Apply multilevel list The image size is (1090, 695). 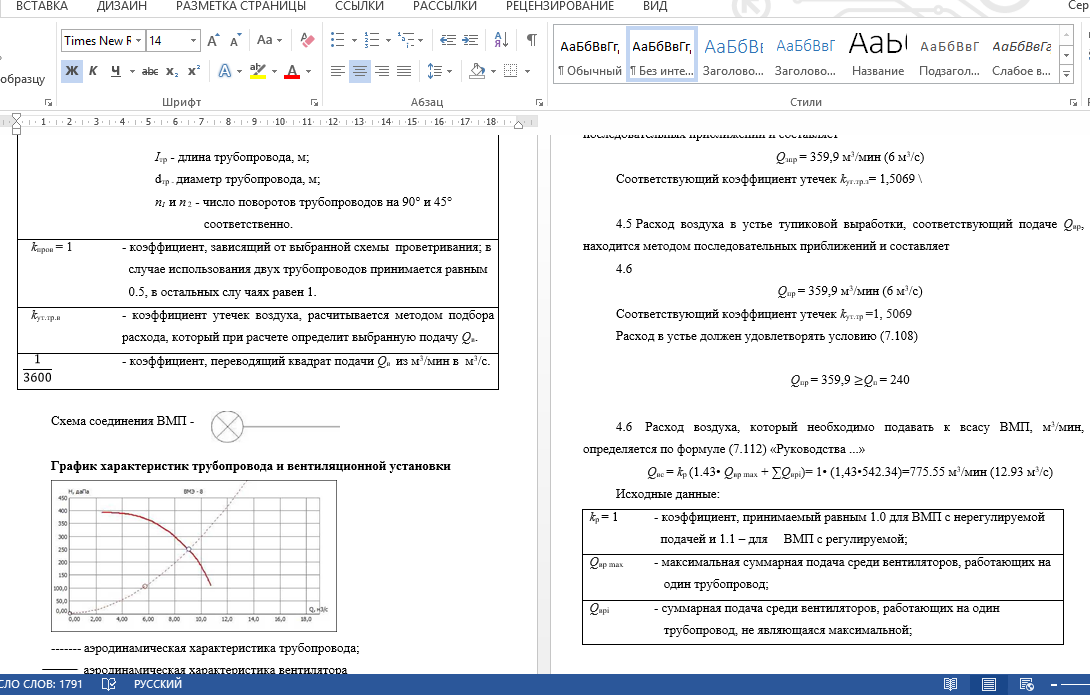click(405, 40)
